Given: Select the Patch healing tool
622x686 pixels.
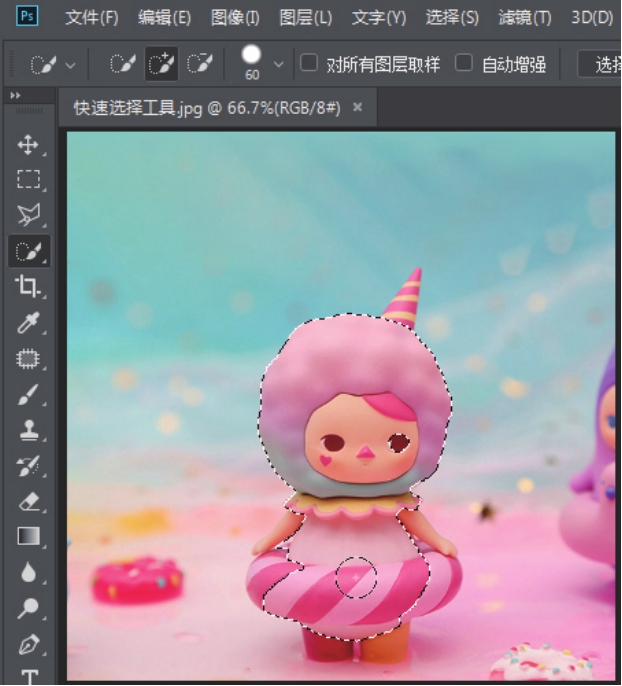Looking at the screenshot, I should tap(28, 359).
